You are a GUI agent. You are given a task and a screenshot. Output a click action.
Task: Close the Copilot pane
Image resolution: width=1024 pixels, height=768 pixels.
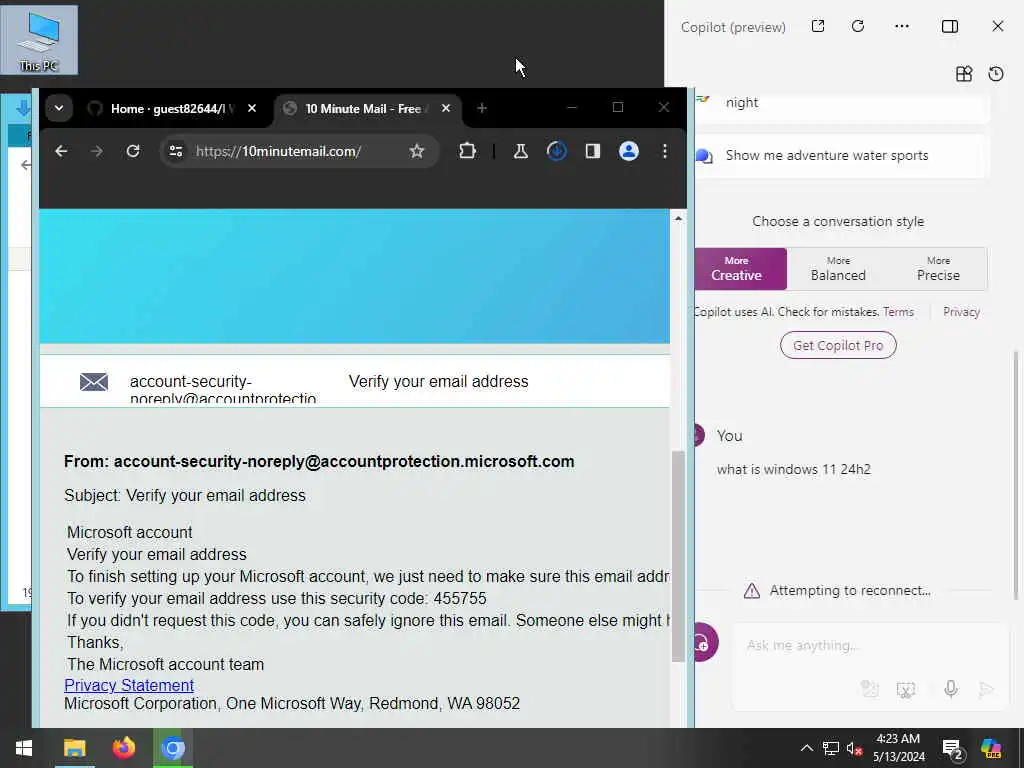tap(998, 26)
